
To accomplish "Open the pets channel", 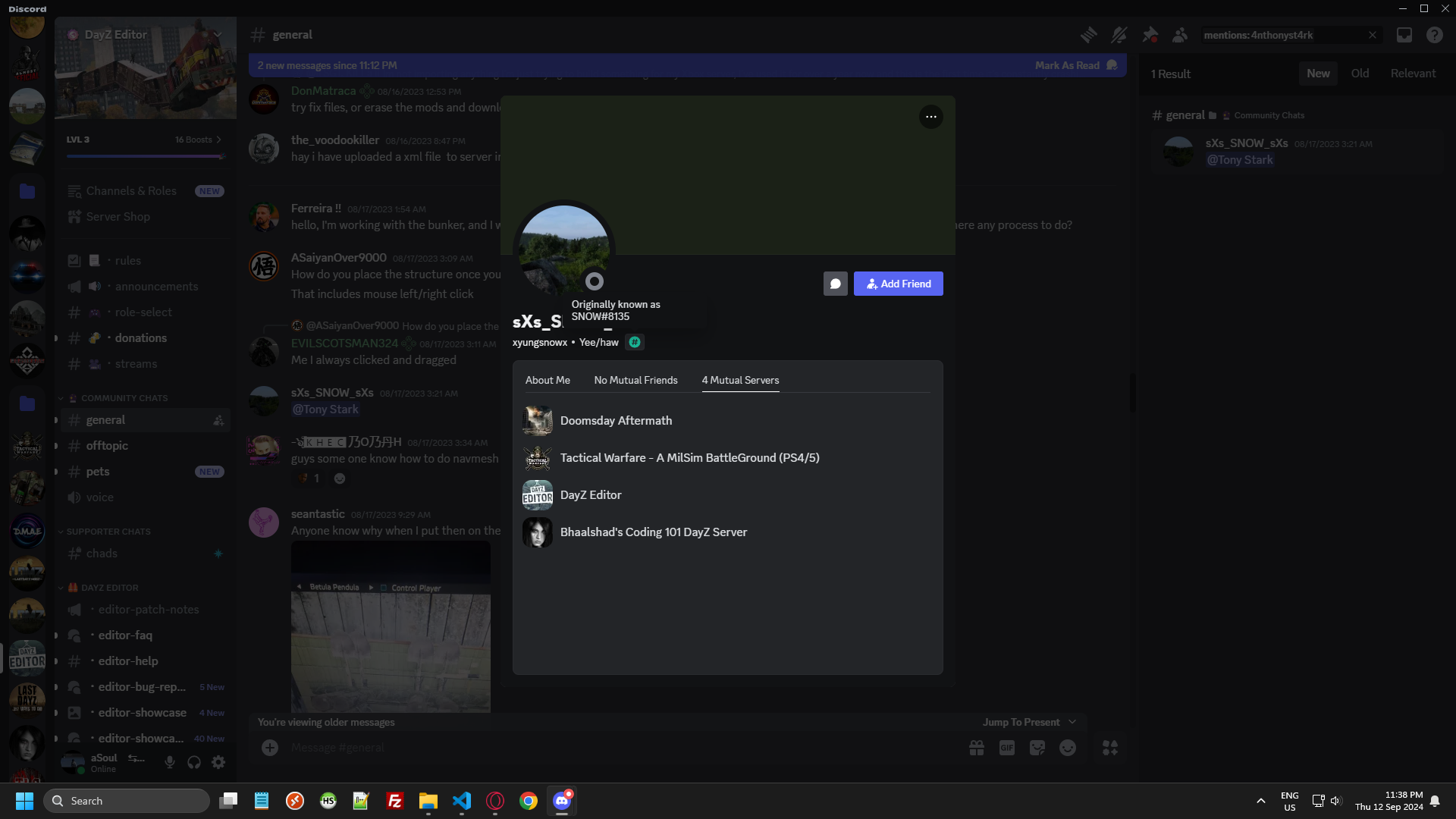I will (x=146, y=472).
